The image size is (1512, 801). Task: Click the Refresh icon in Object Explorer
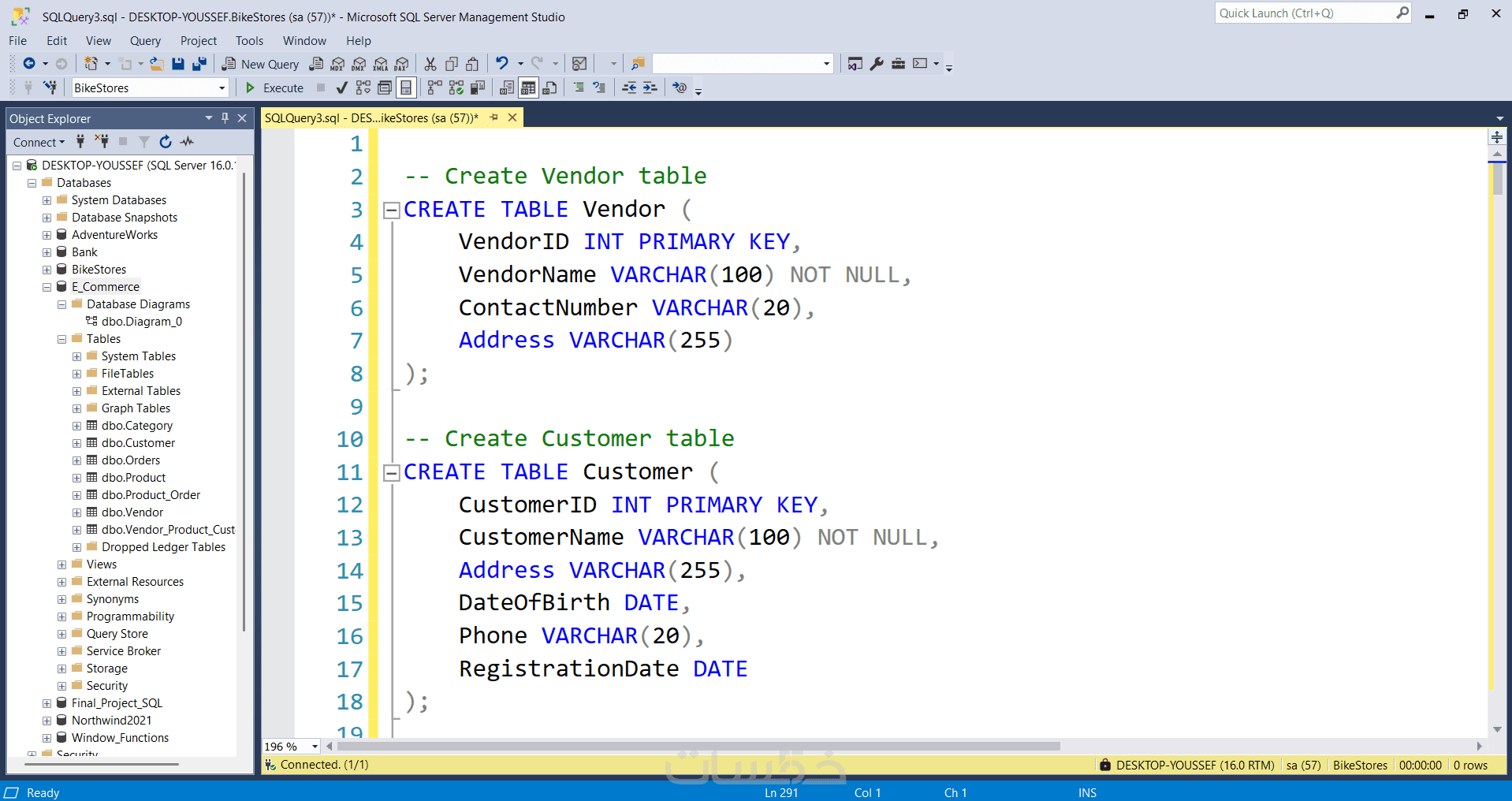point(166,142)
